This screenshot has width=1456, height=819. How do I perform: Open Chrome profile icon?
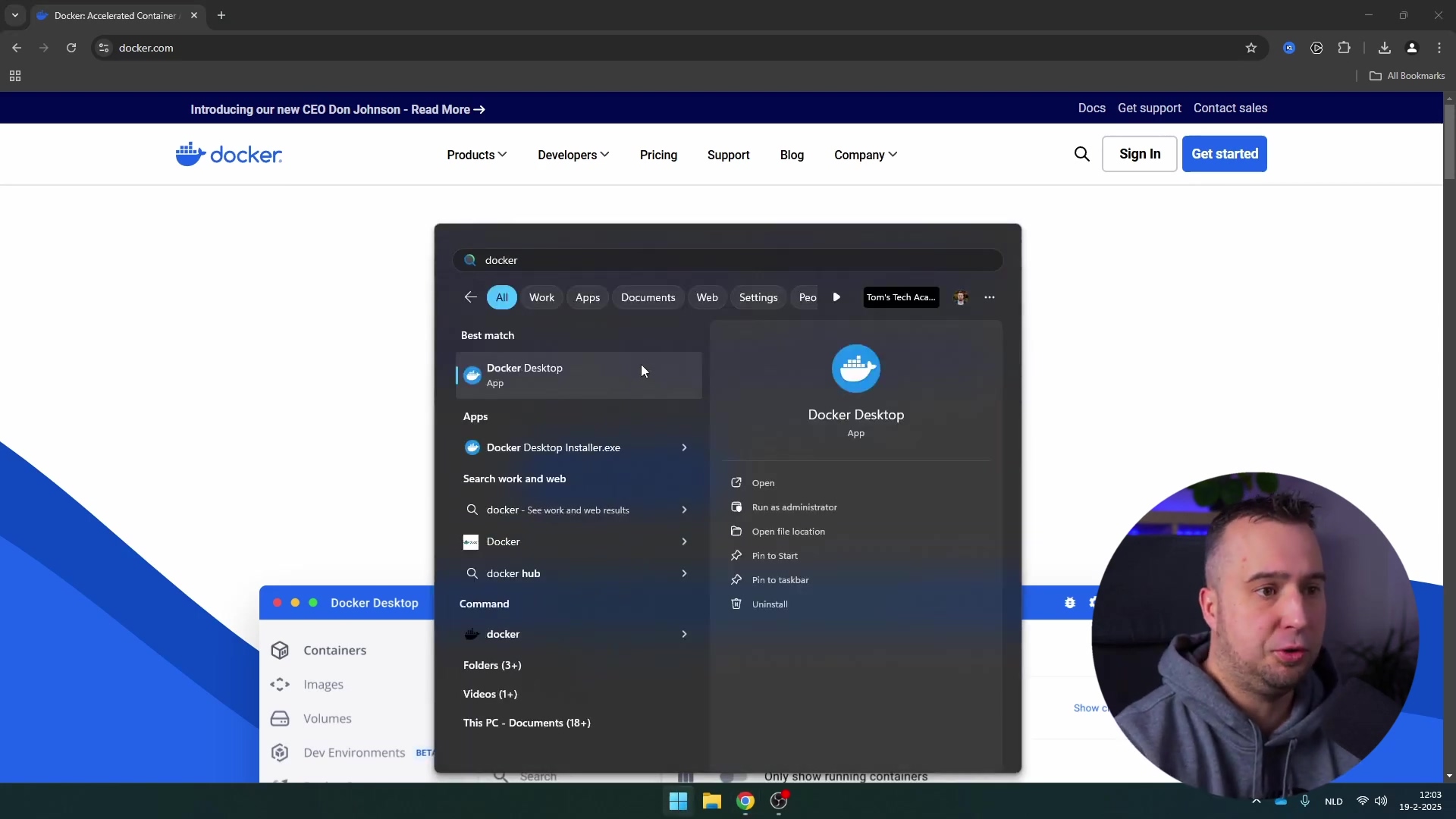1411,48
